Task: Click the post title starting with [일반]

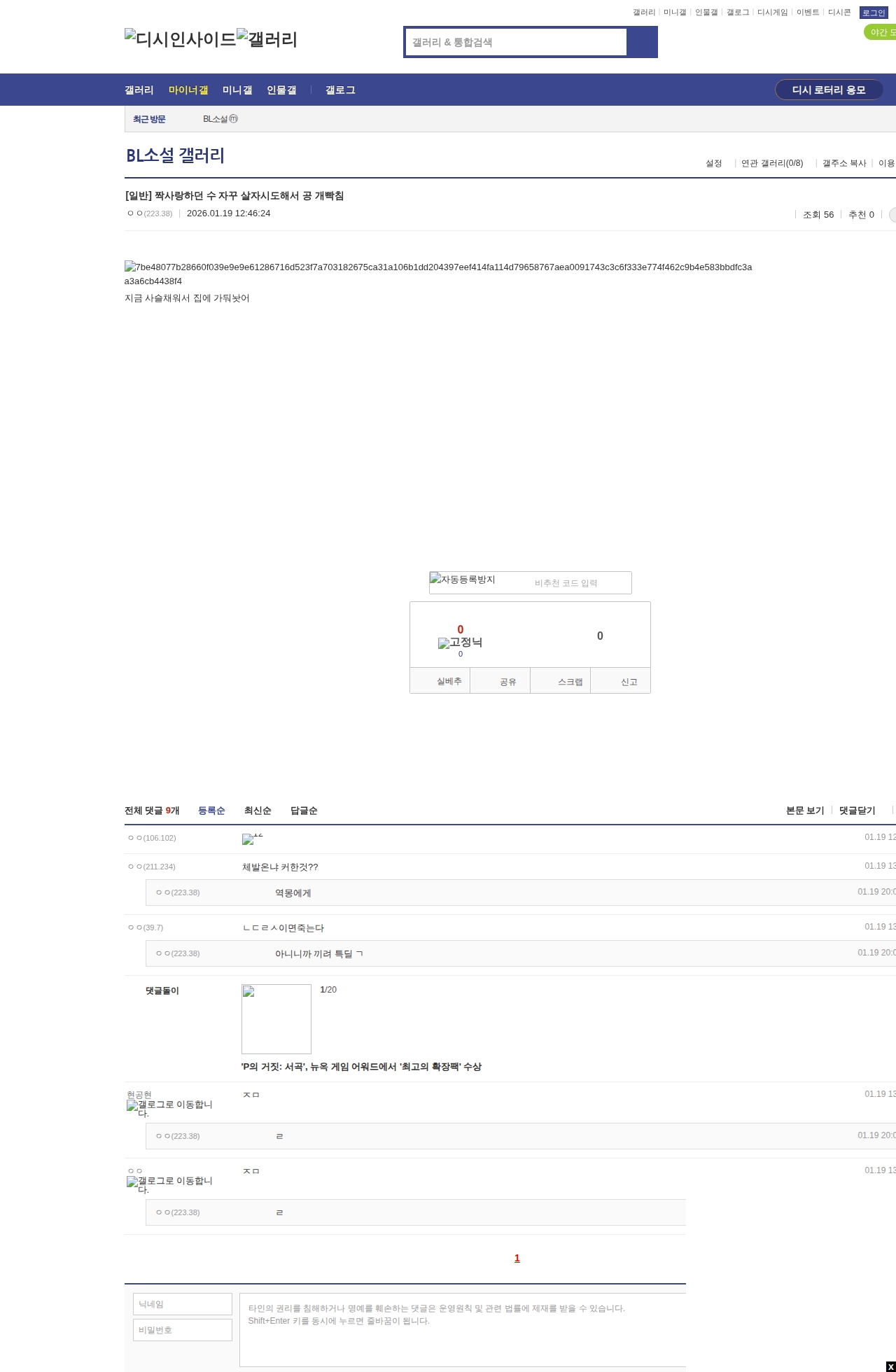Action: (234, 195)
